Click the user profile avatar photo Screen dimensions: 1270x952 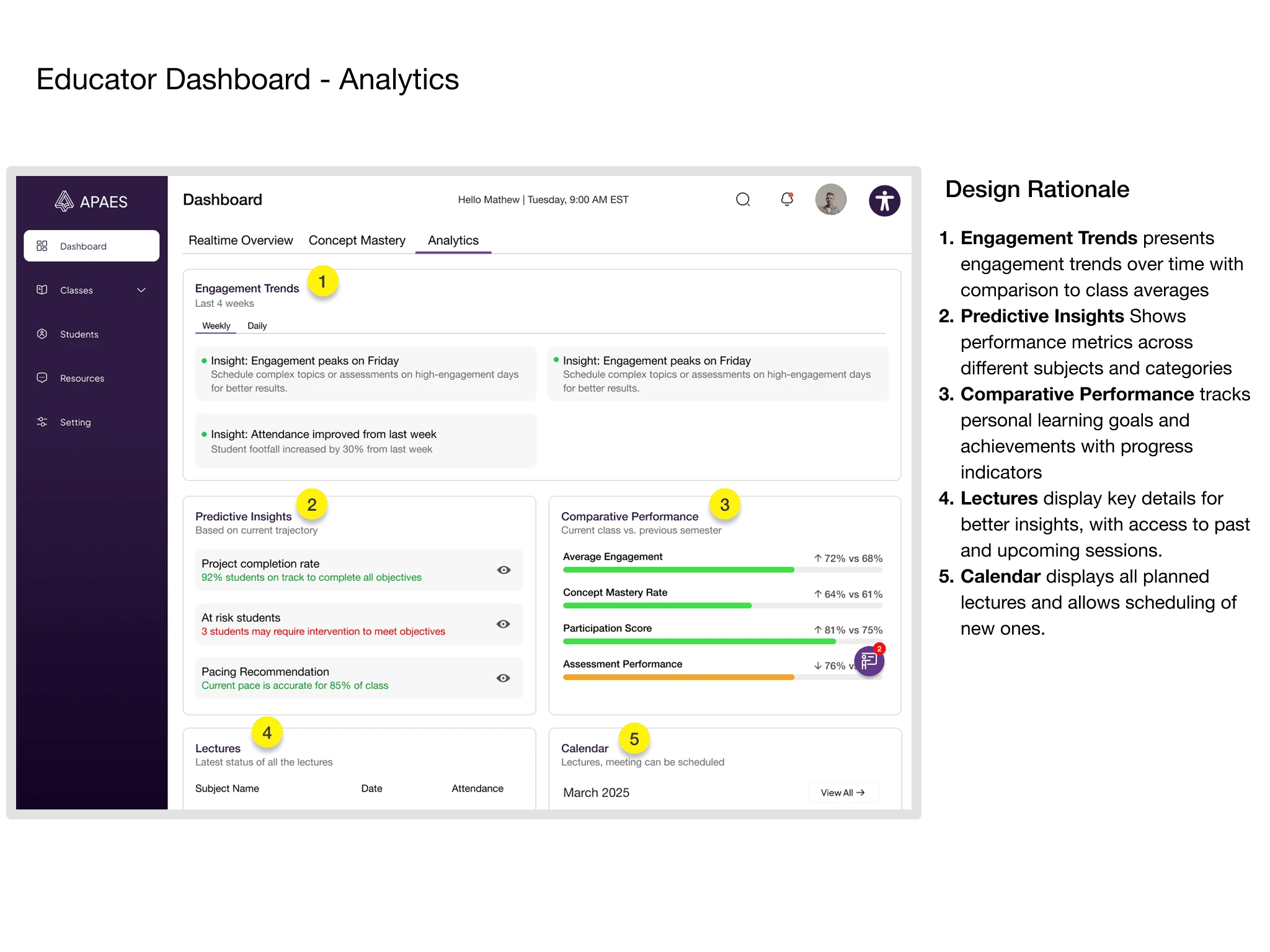830,200
